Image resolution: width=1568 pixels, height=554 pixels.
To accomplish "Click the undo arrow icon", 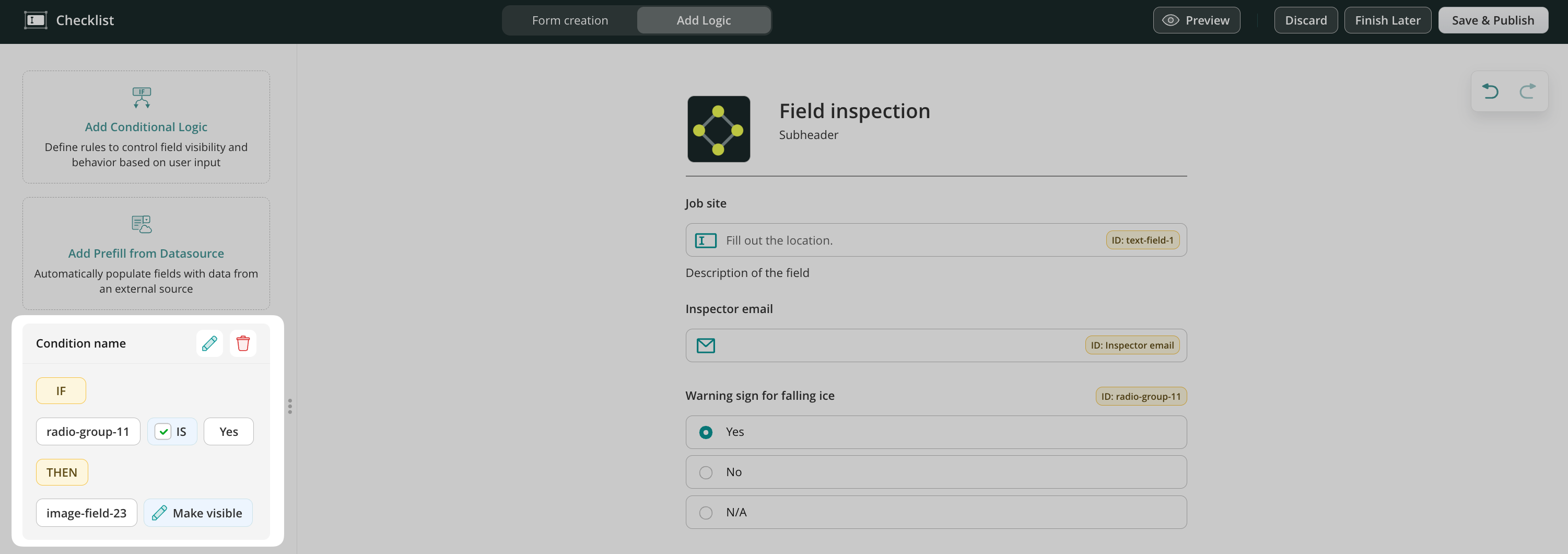I will (1490, 91).
